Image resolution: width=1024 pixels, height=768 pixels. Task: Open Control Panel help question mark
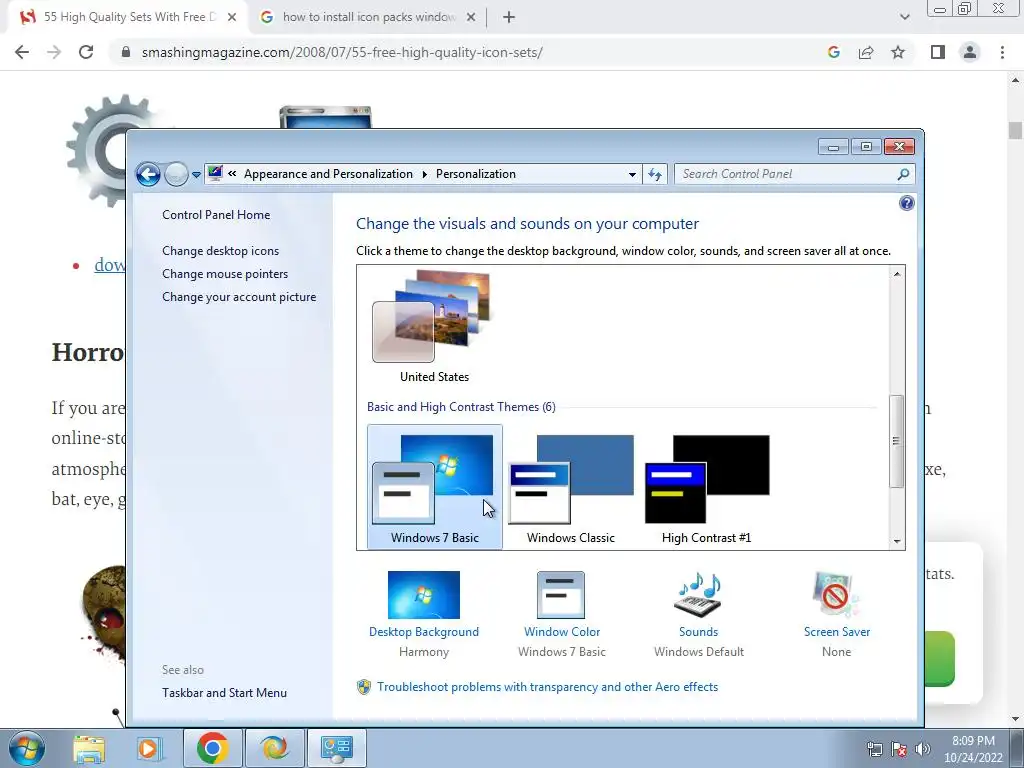[906, 203]
